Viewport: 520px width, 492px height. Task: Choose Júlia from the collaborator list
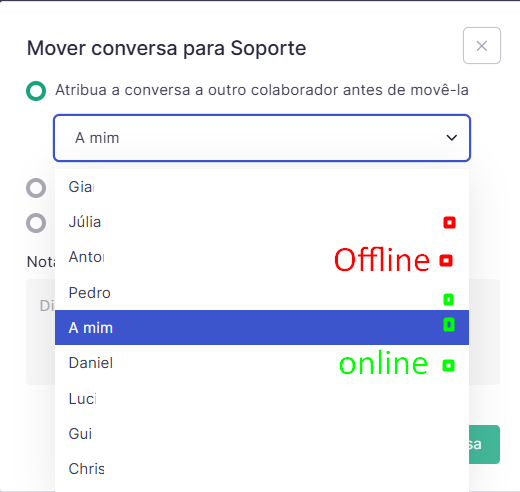[x=262, y=222]
